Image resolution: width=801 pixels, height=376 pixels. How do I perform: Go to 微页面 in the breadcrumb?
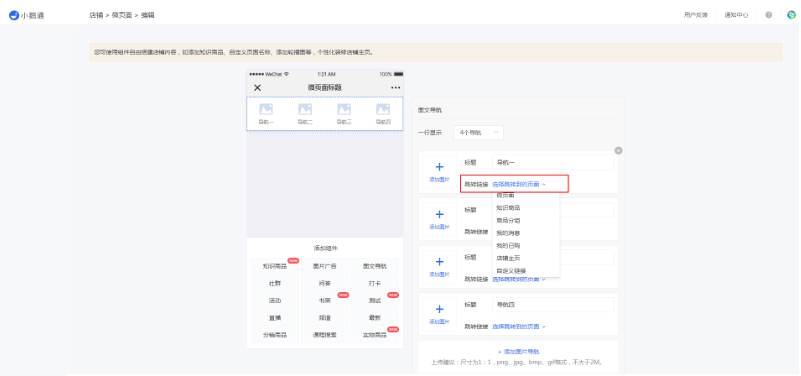[122, 15]
